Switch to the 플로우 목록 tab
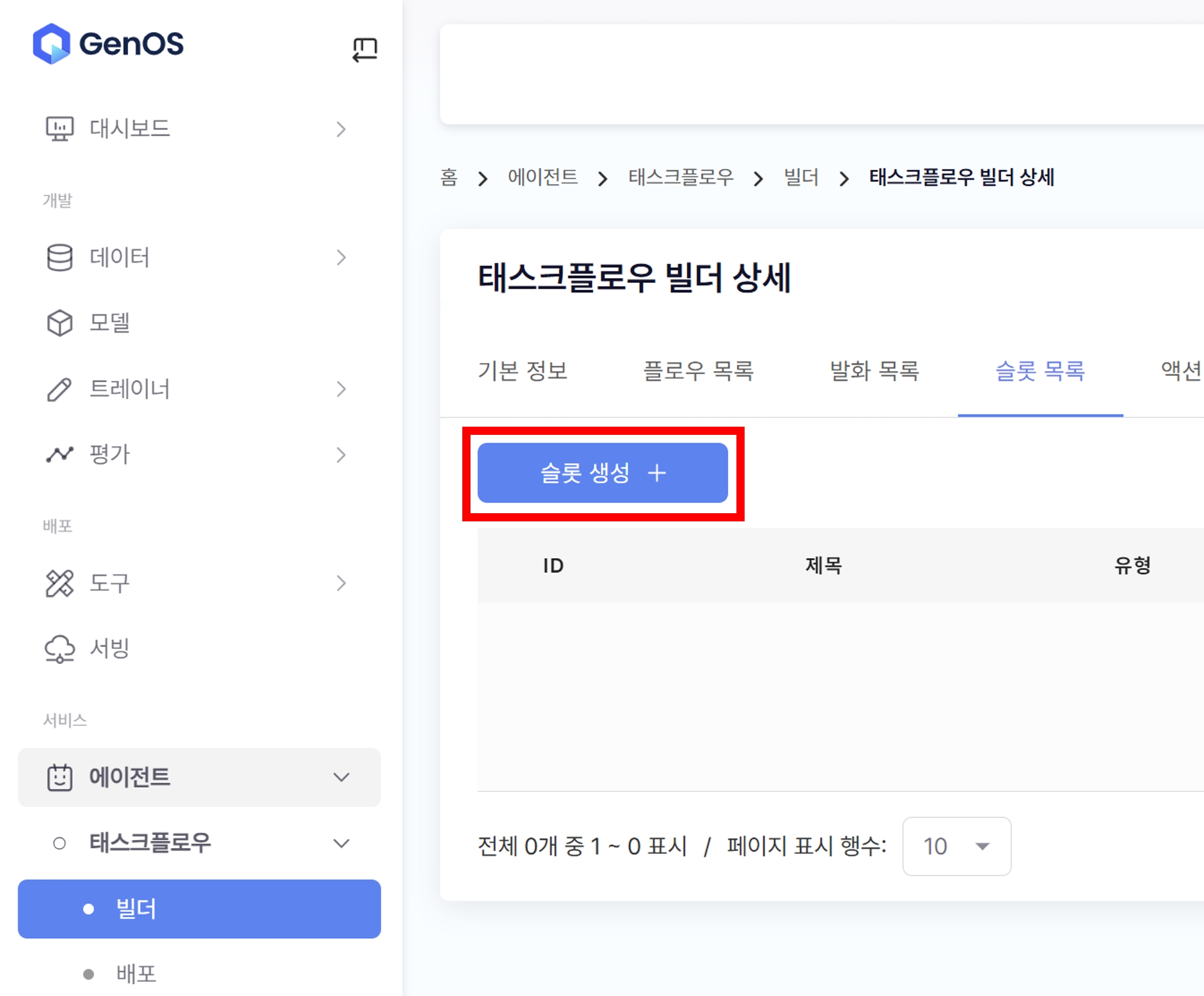Image resolution: width=1204 pixels, height=996 pixels. click(x=698, y=371)
